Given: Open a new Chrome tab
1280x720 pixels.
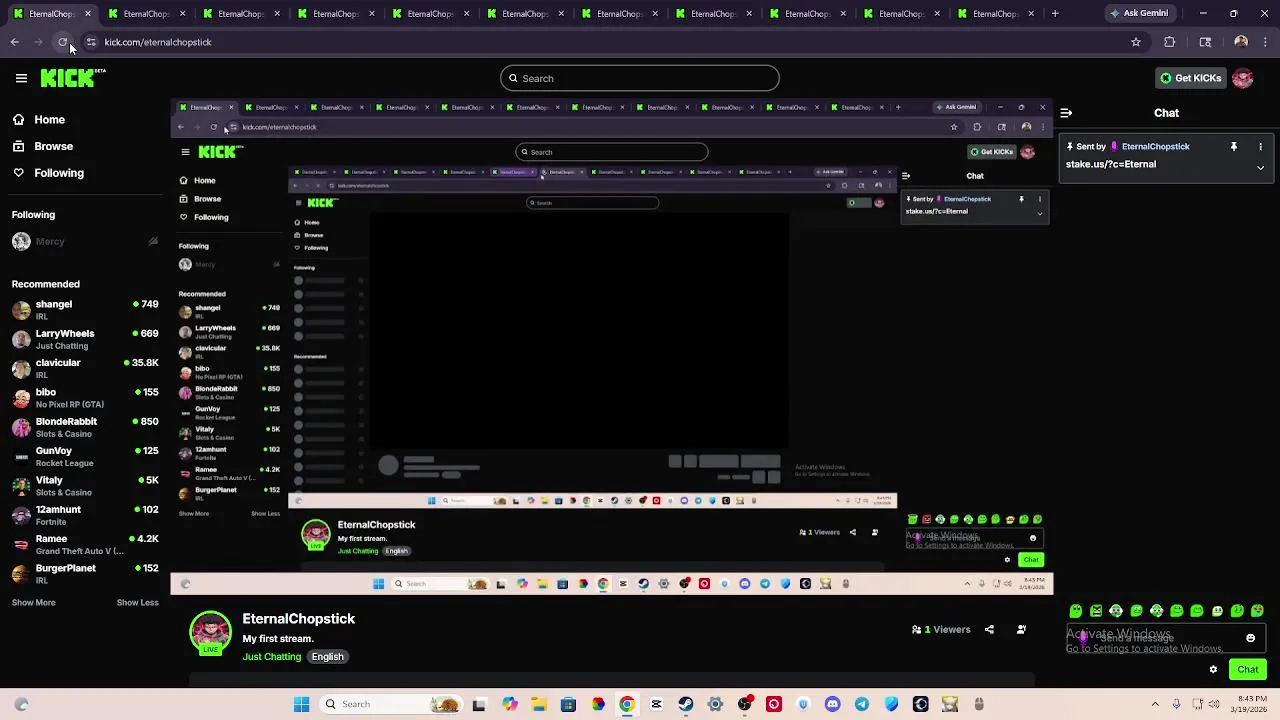Looking at the screenshot, I should pos(1055,14).
